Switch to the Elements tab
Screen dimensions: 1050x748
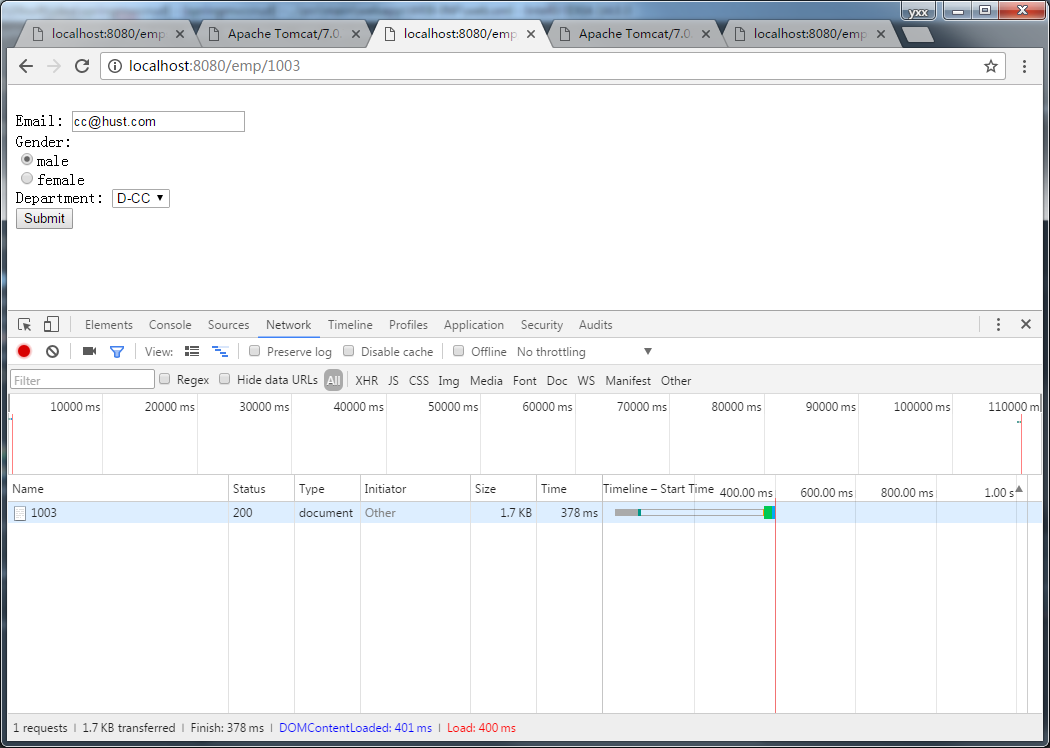[108, 325]
